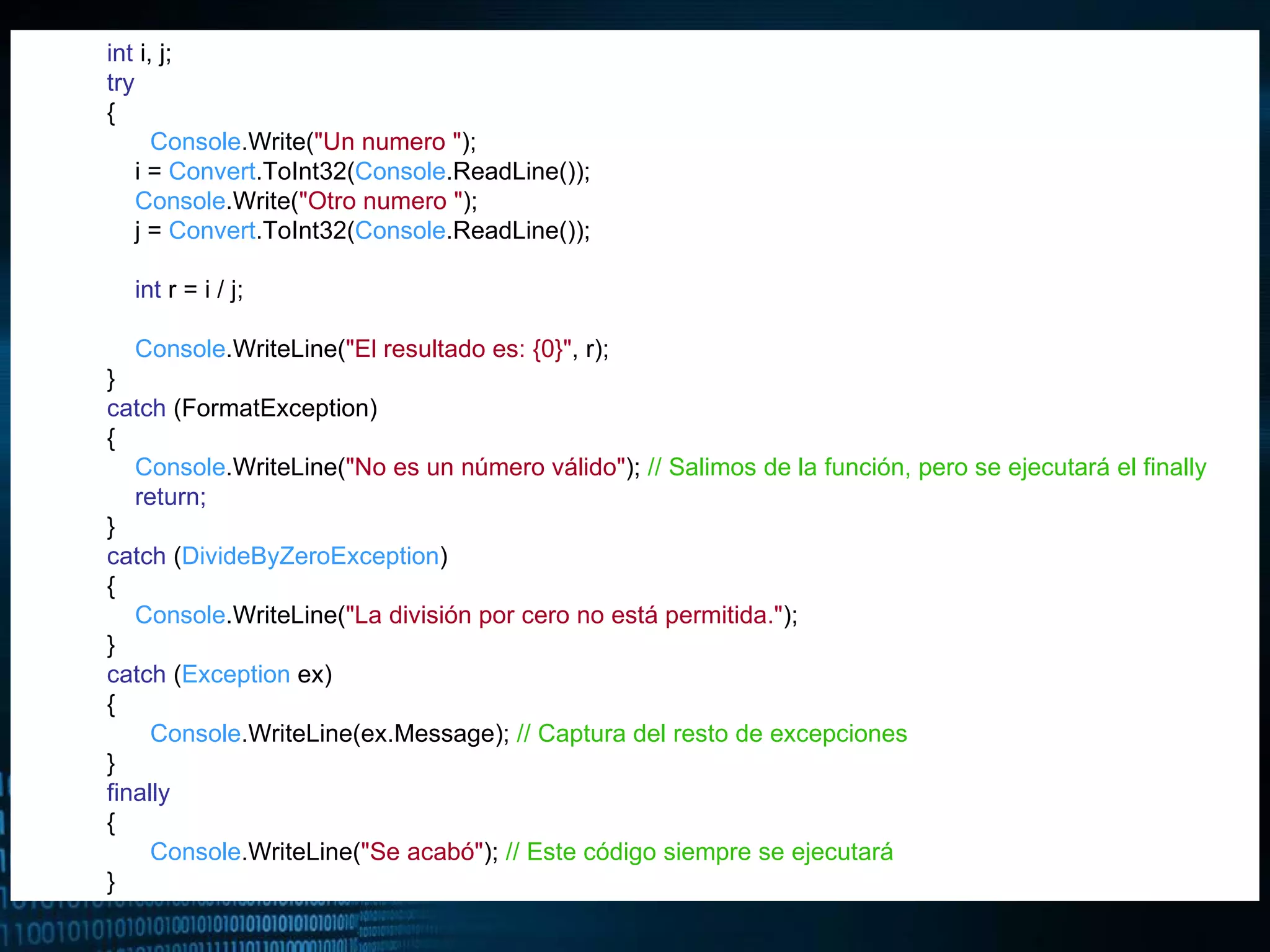Click the 'El resultado es: {0}' WriteLine statement
Image resolution: width=1270 pixels, height=952 pixels.
(372, 349)
